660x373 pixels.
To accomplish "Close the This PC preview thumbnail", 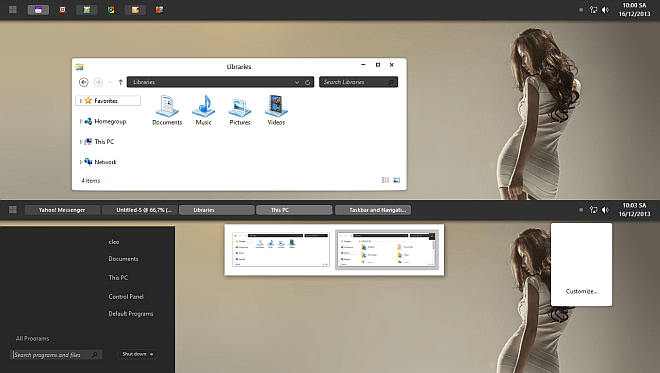I will pos(432,236).
